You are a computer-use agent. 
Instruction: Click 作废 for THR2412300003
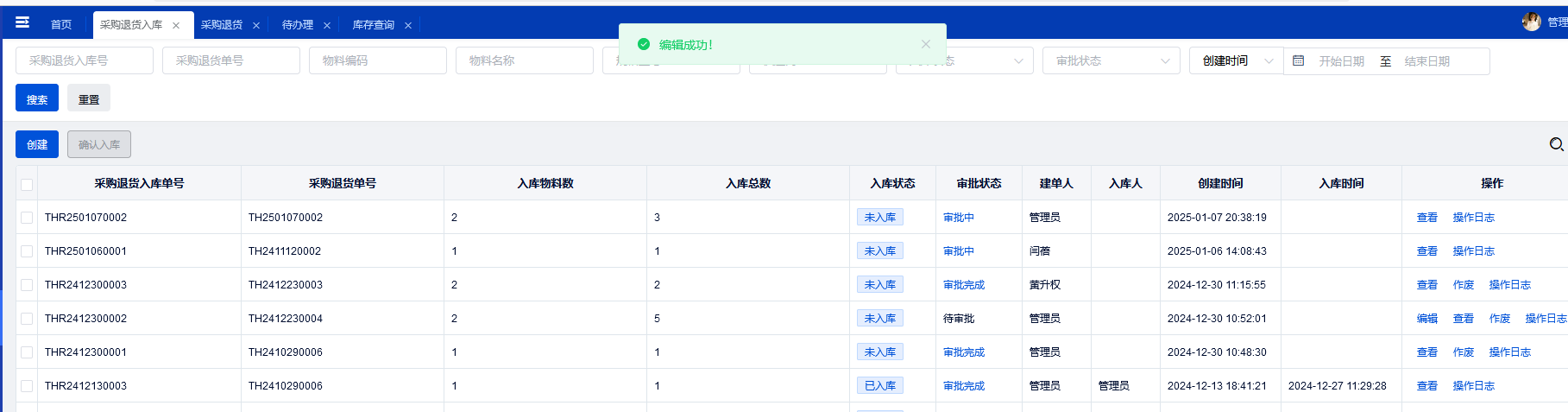point(1464,285)
